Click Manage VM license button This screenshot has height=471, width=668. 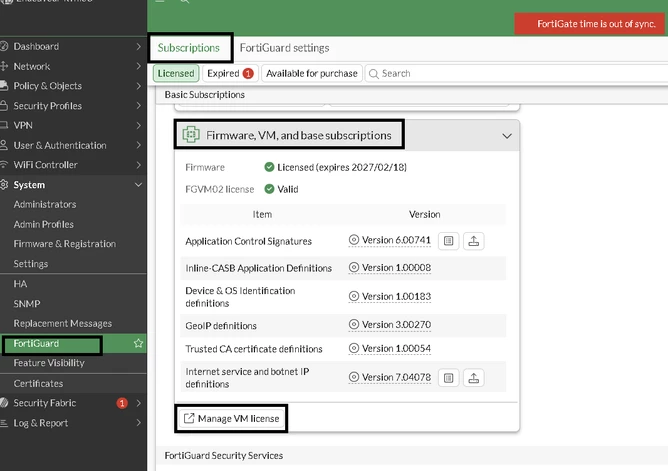click(x=231, y=419)
